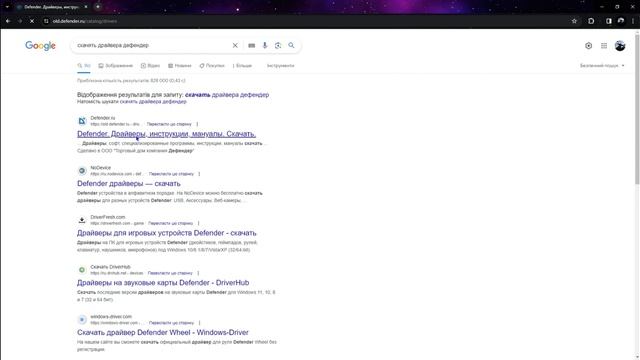Click the Defender.ru favicon
The width and height of the screenshot is (640, 360).
(x=82, y=121)
